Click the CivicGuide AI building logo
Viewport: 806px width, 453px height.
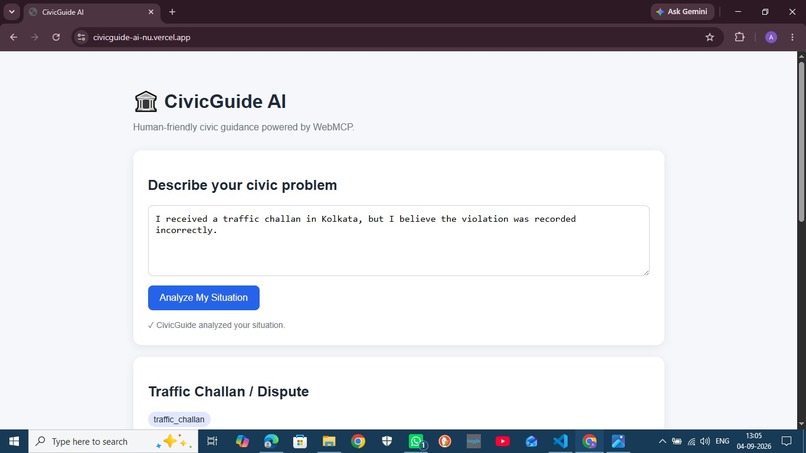[145, 101]
